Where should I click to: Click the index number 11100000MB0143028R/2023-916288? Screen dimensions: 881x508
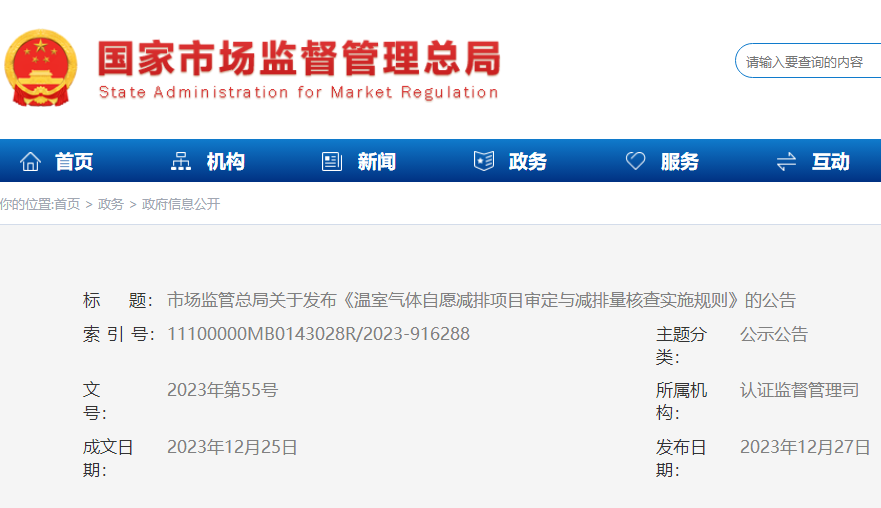319,334
